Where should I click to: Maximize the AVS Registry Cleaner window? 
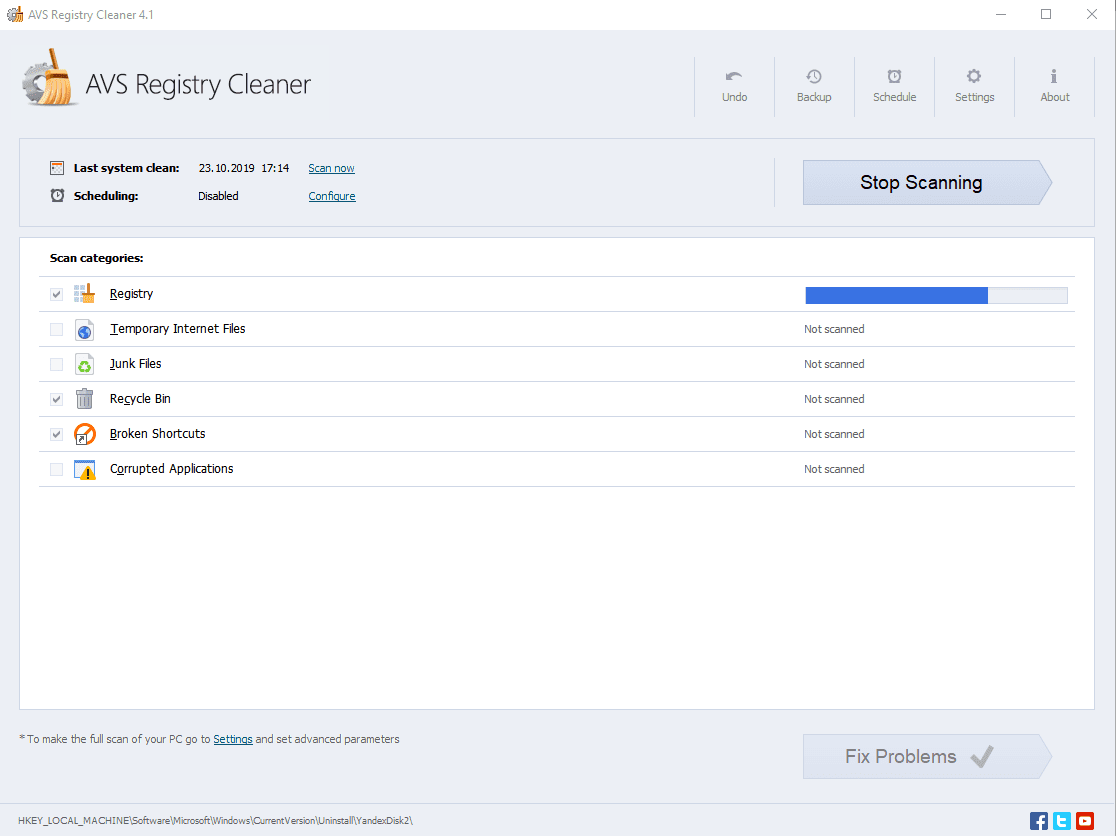[1046, 14]
